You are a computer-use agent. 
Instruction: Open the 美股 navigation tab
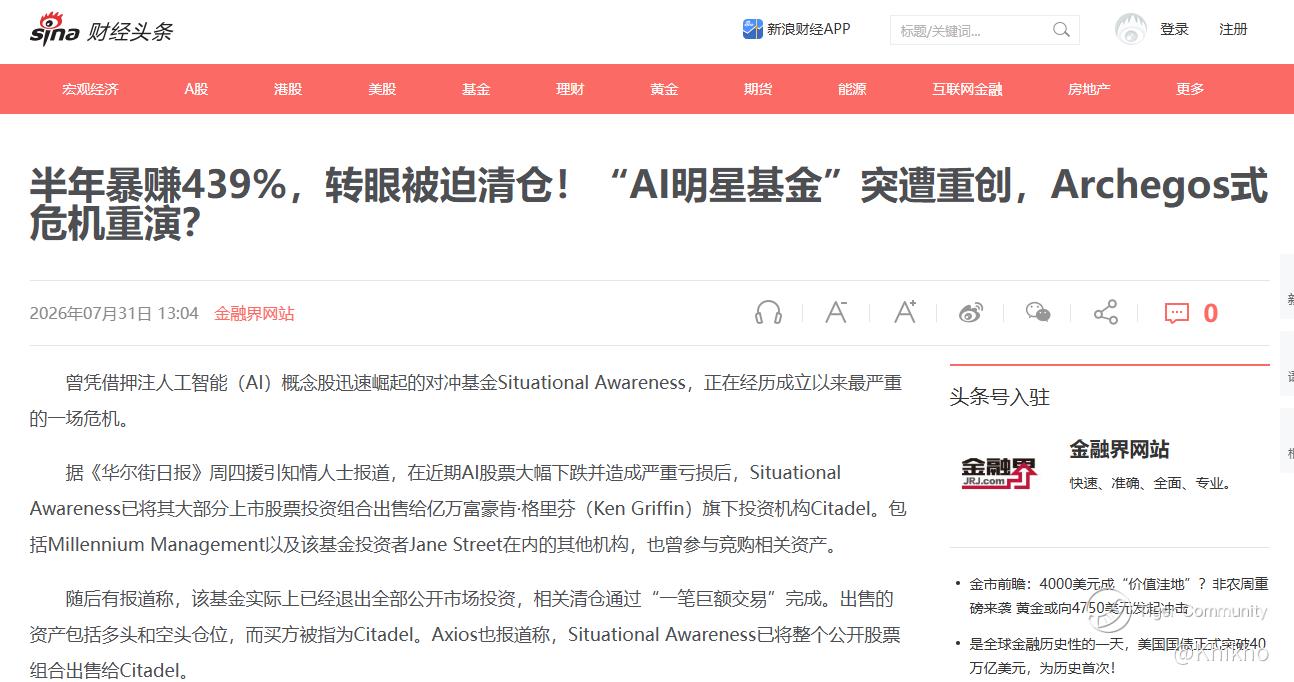point(382,89)
